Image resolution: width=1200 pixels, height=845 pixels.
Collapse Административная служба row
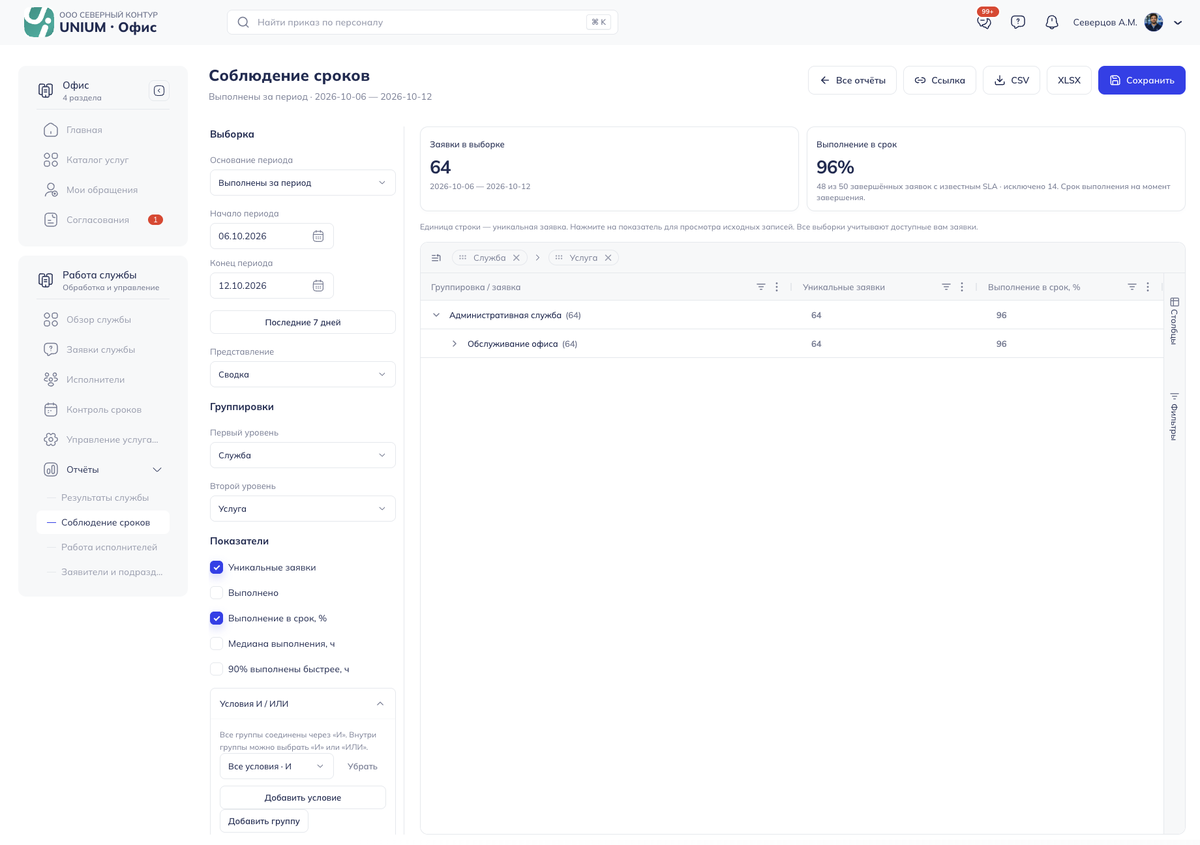point(436,315)
